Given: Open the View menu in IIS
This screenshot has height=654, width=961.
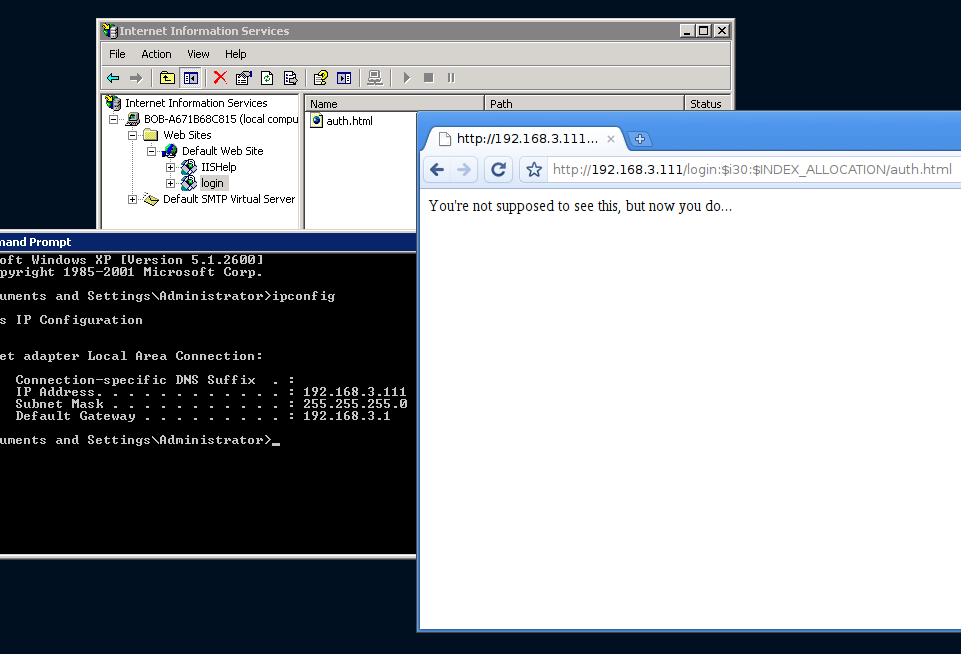Looking at the screenshot, I should point(198,54).
